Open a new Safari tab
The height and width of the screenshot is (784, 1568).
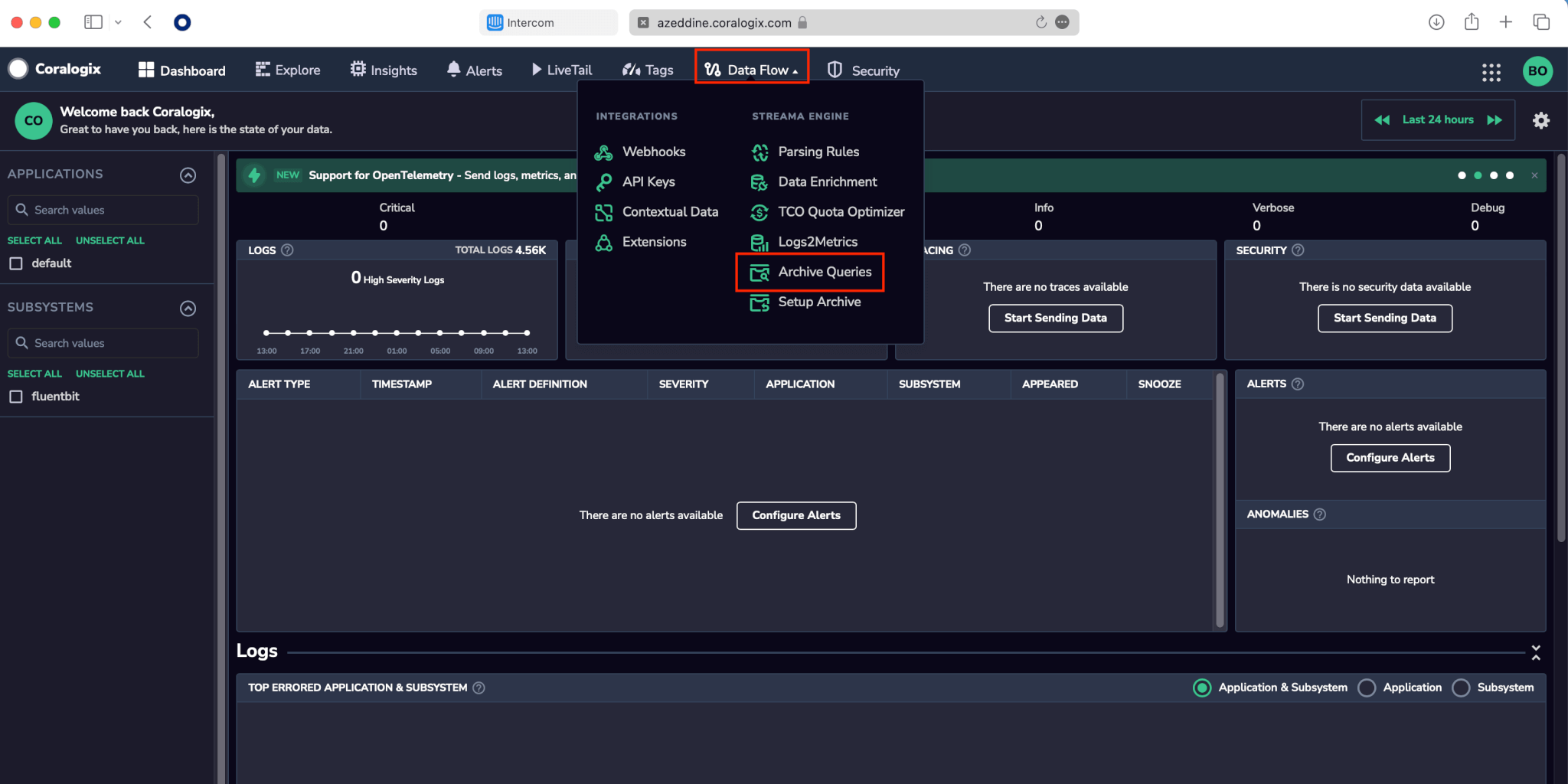1506,22
